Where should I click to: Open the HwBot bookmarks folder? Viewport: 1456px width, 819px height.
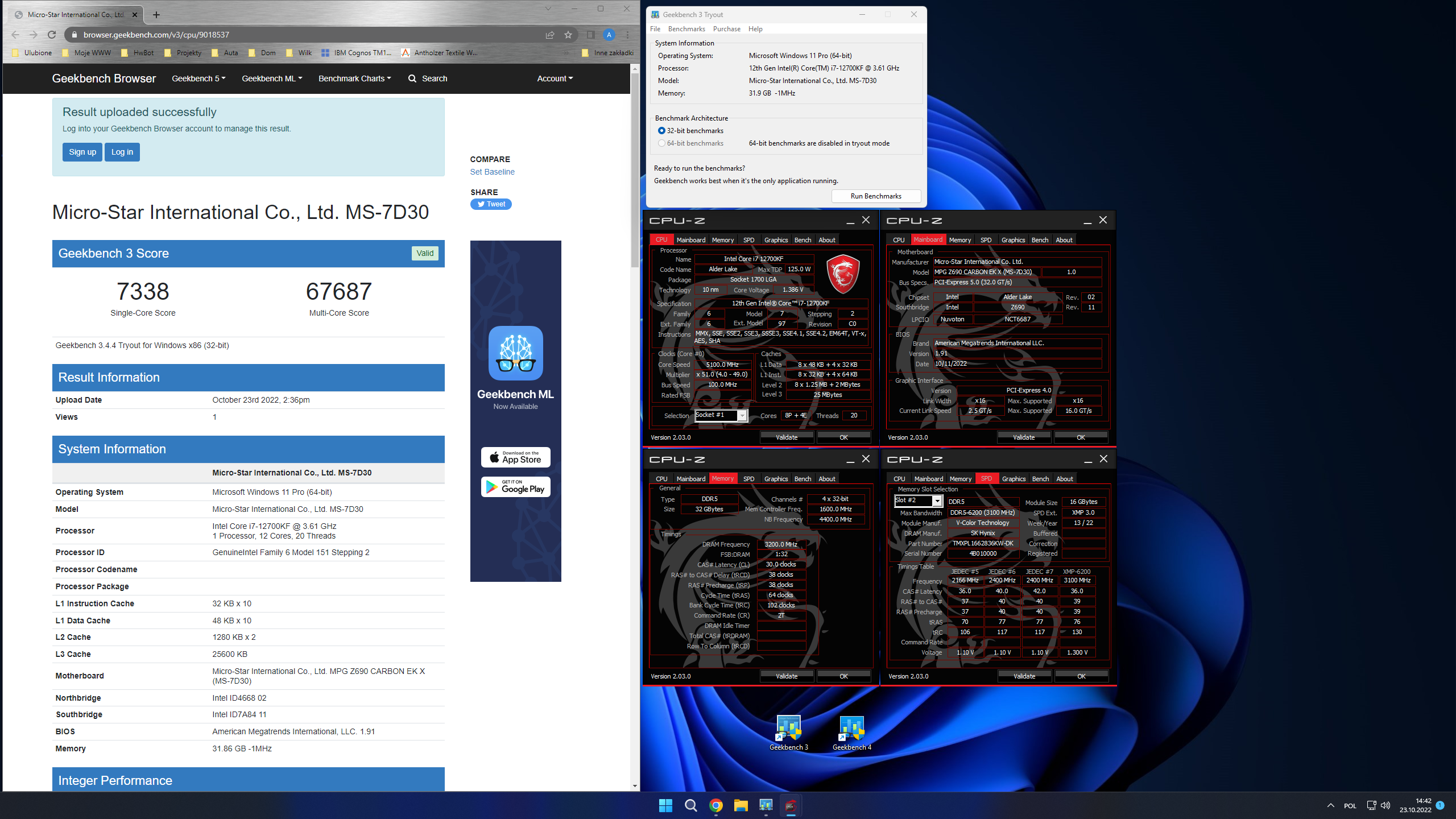tap(138, 53)
